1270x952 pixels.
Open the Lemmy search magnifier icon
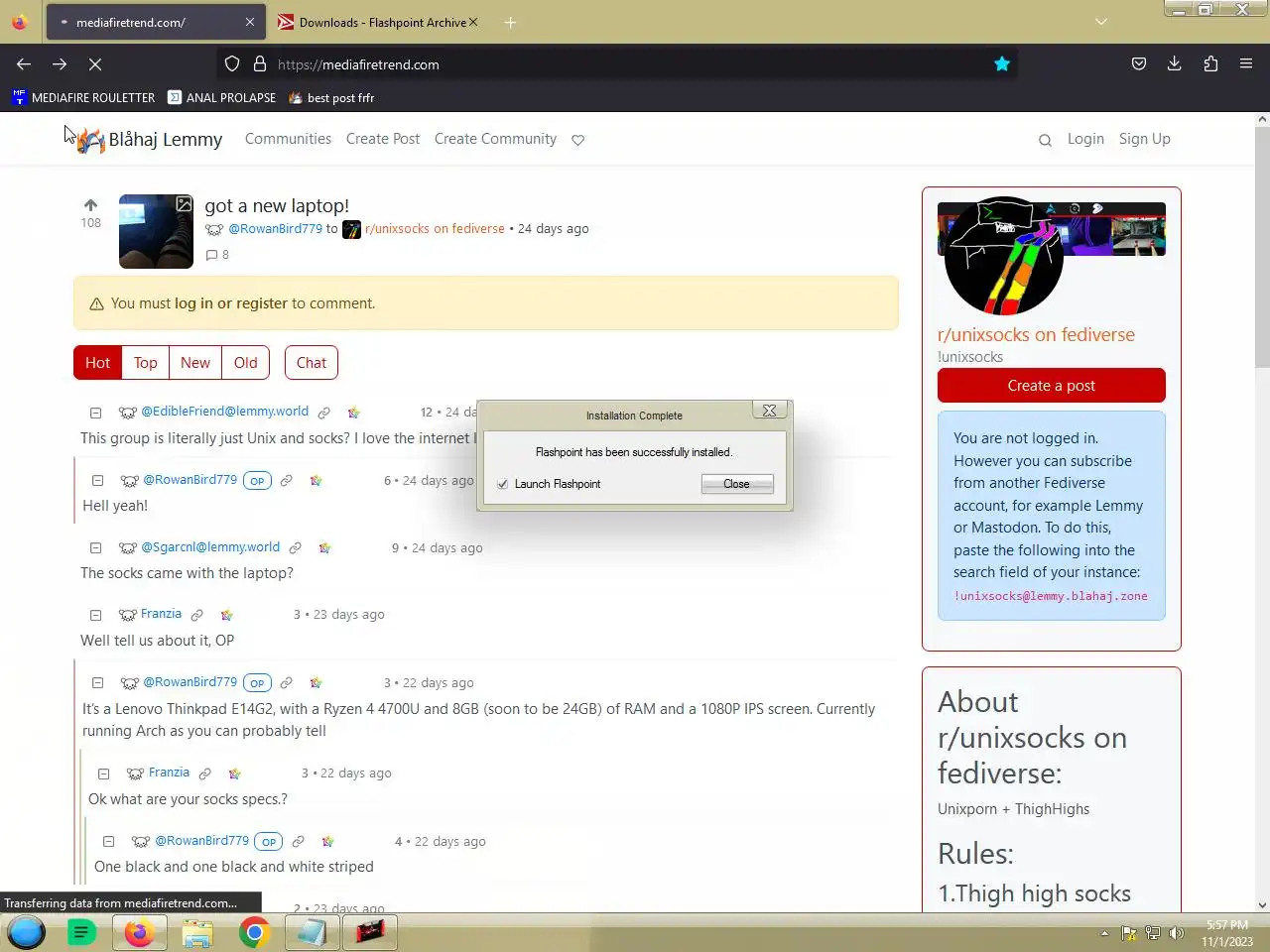pos(1045,140)
